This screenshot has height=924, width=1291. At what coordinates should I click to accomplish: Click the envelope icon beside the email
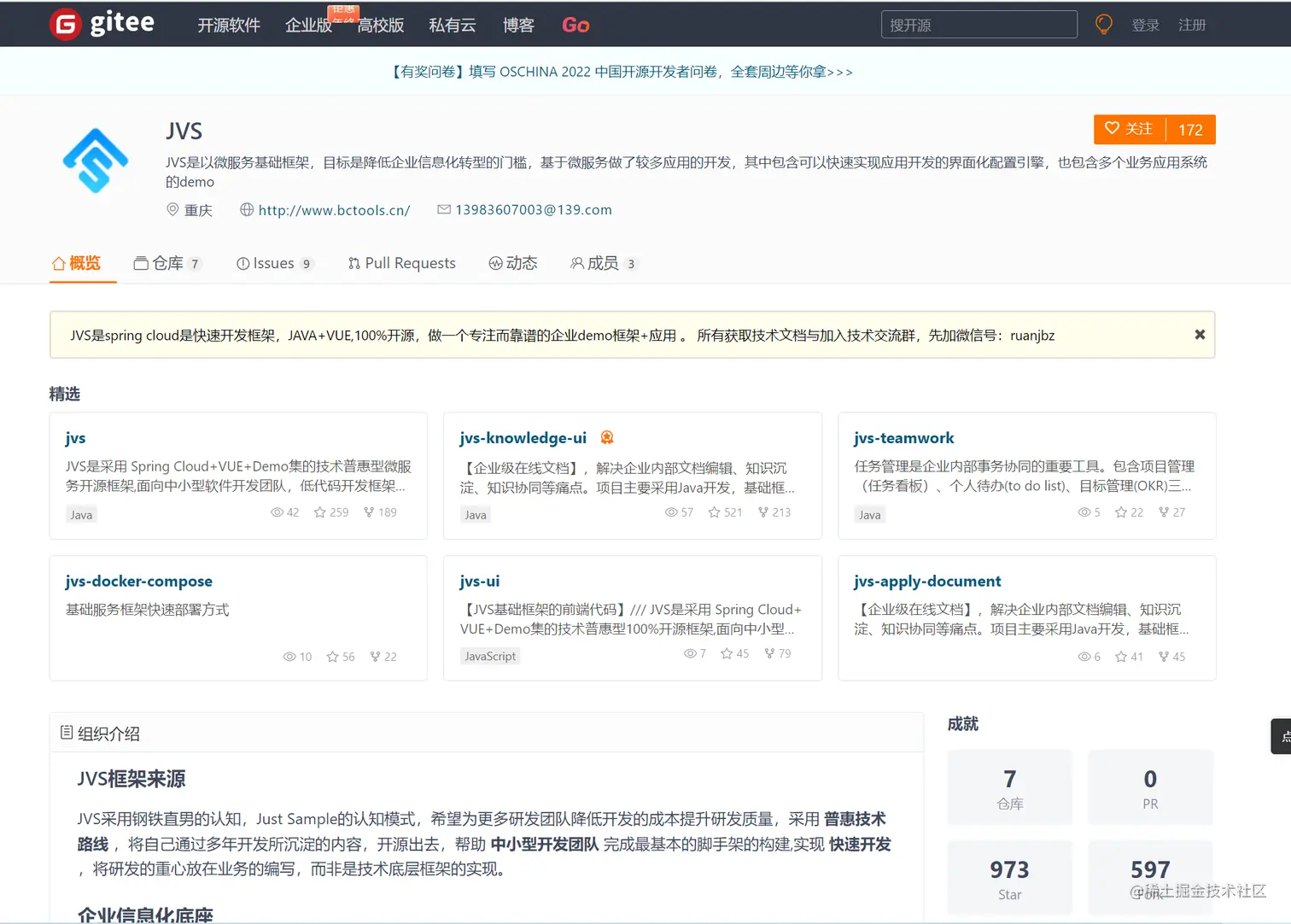[x=444, y=209]
